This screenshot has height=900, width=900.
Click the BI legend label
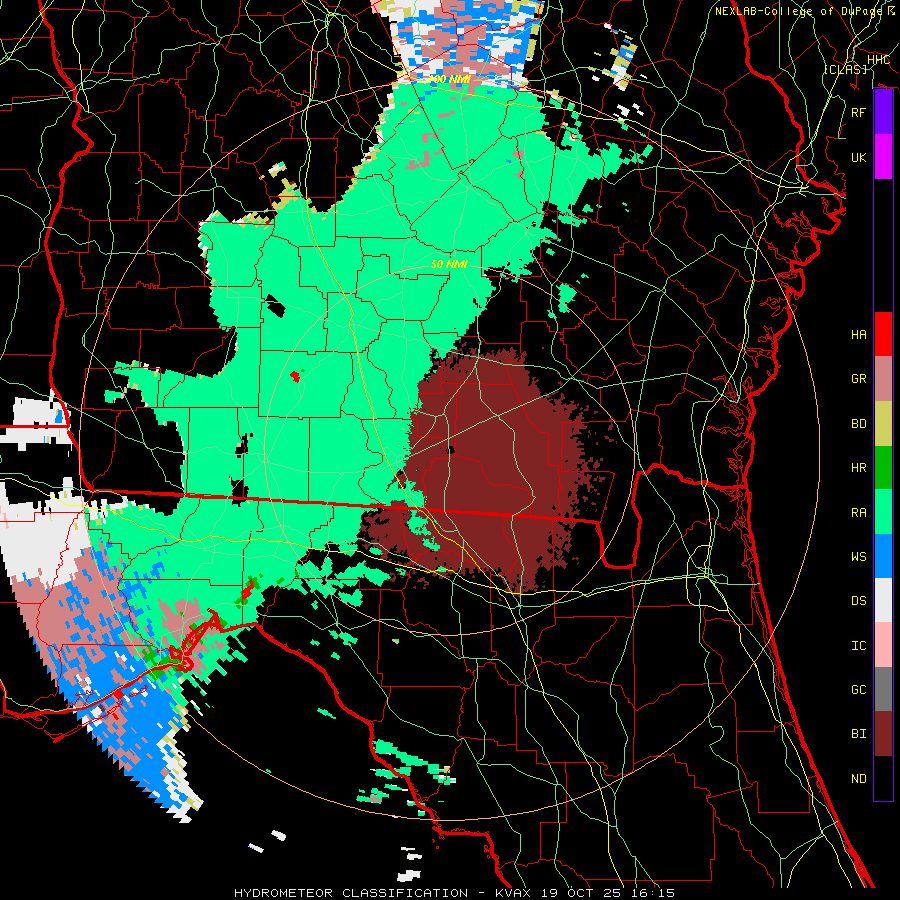(x=858, y=734)
